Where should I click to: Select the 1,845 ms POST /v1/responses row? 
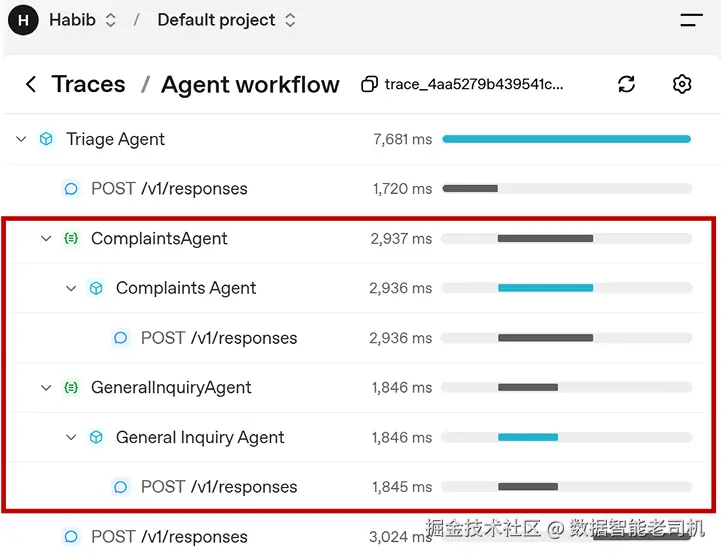(360, 487)
